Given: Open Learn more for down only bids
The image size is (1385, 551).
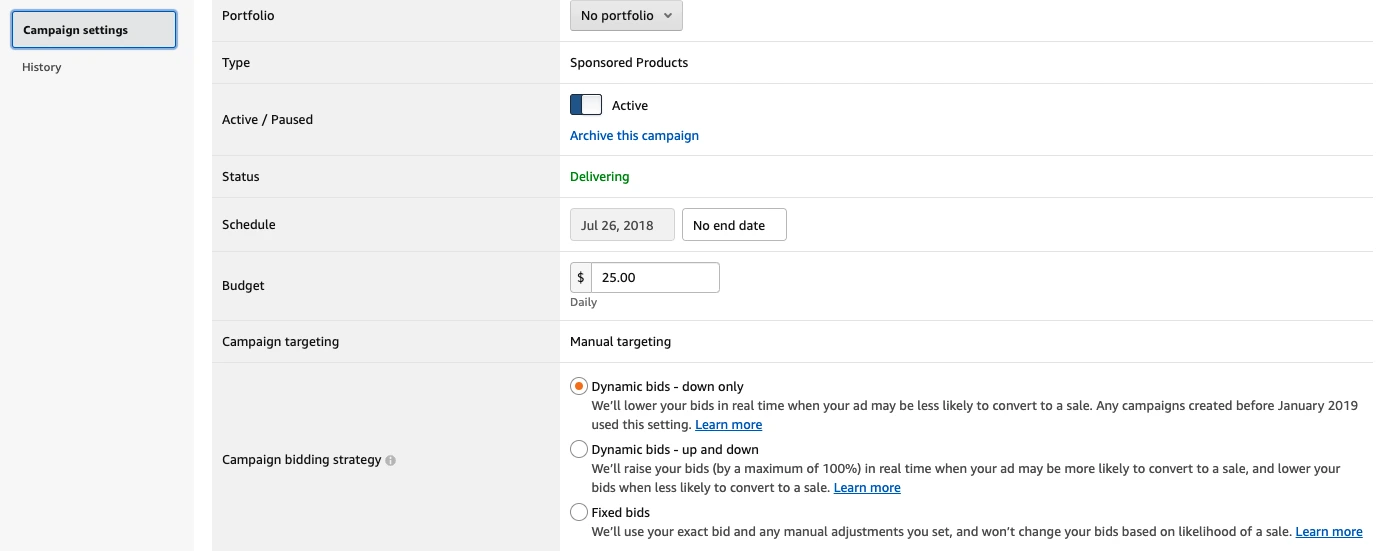Looking at the screenshot, I should coord(728,425).
